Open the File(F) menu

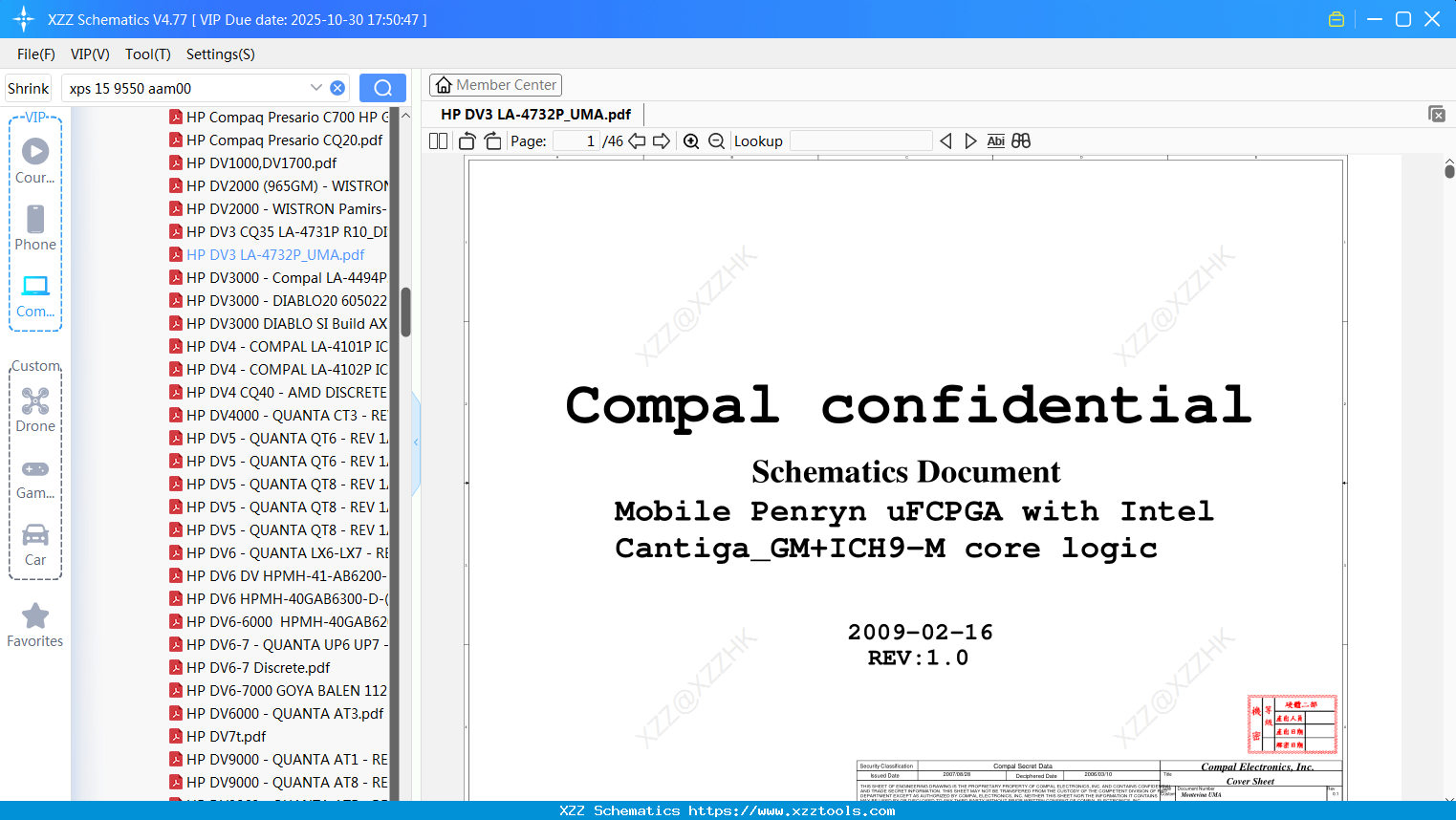[x=36, y=54]
